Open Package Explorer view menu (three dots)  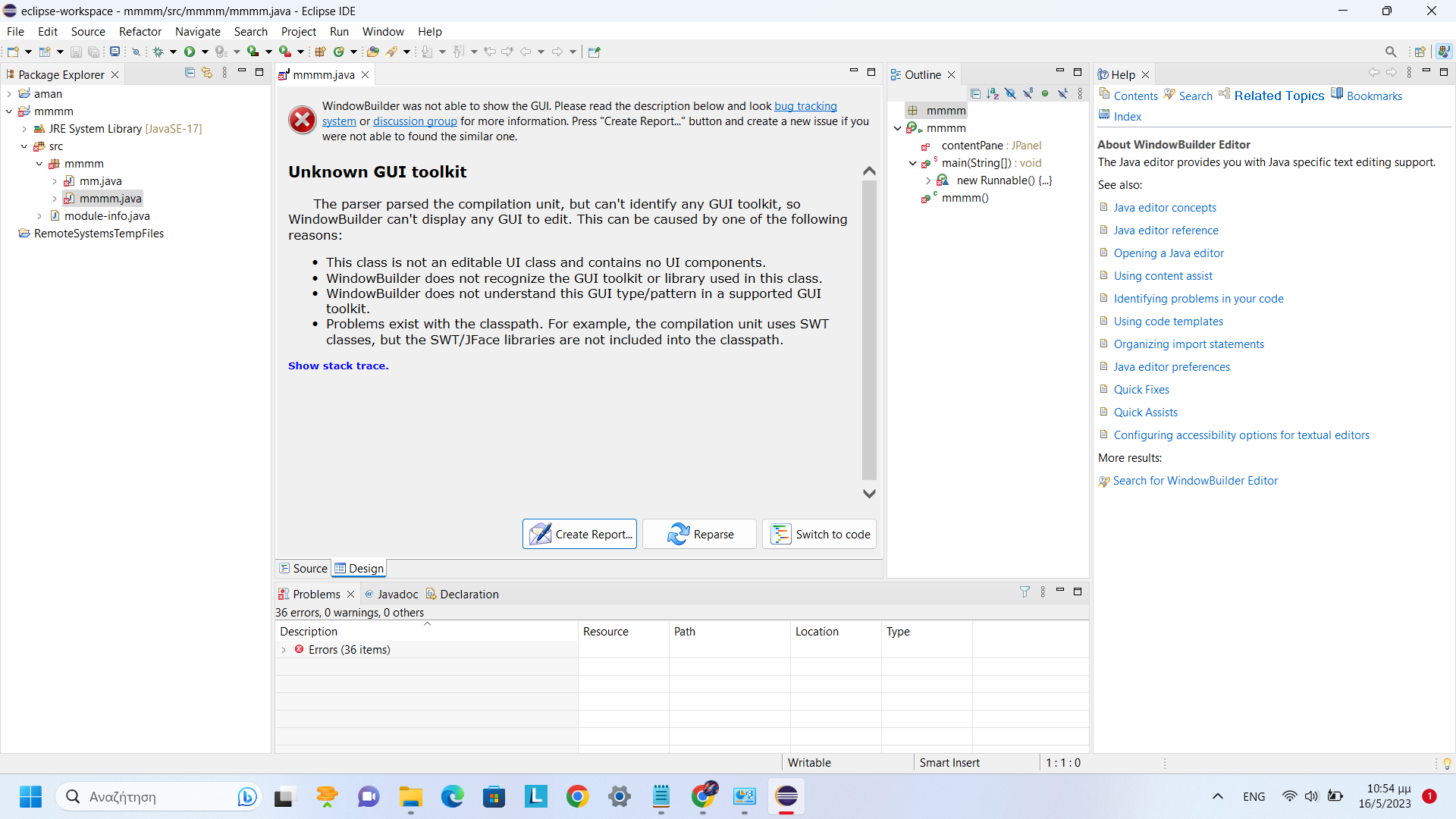coord(224,73)
